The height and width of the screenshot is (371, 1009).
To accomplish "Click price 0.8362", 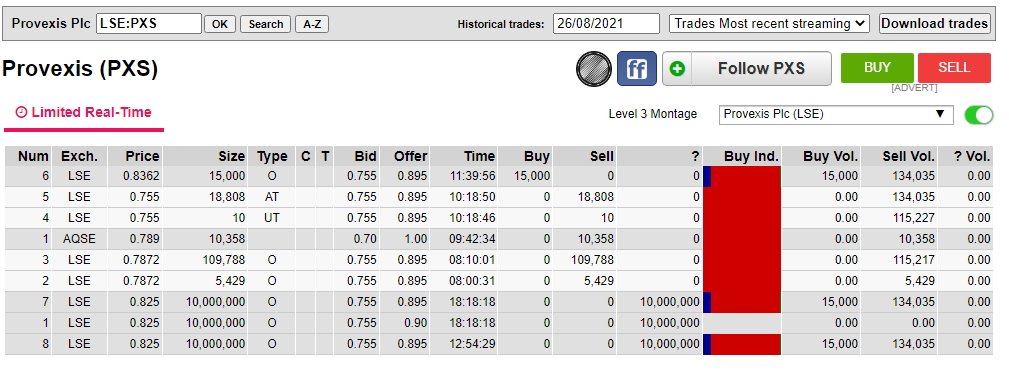I will 141,176.
